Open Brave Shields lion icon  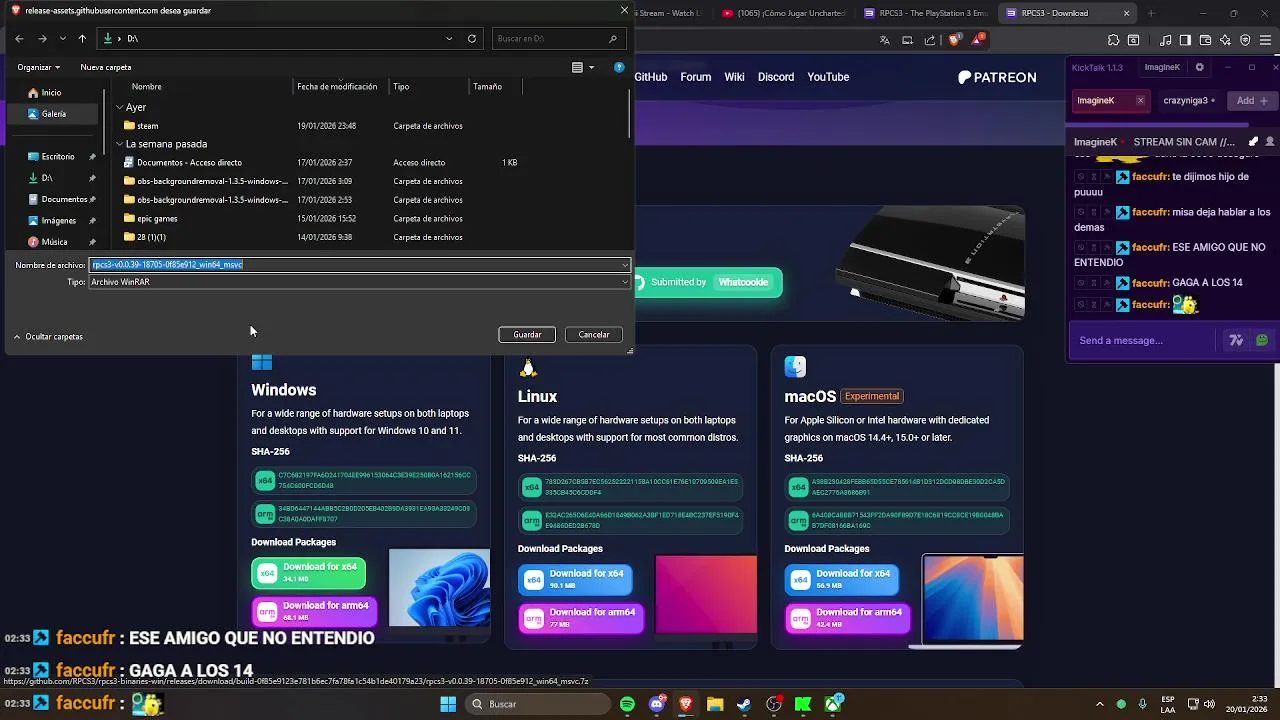[x=954, y=40]
